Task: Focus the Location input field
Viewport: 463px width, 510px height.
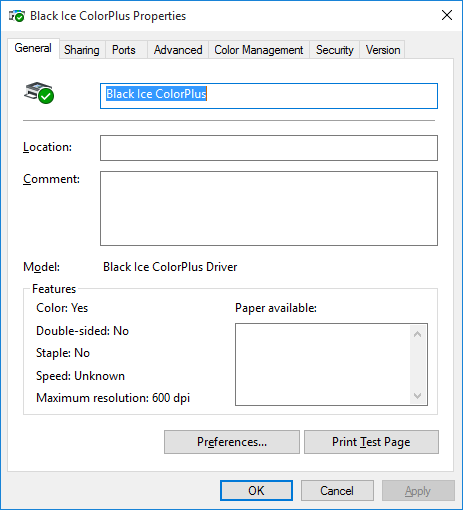Action: (x=269, y=148)
